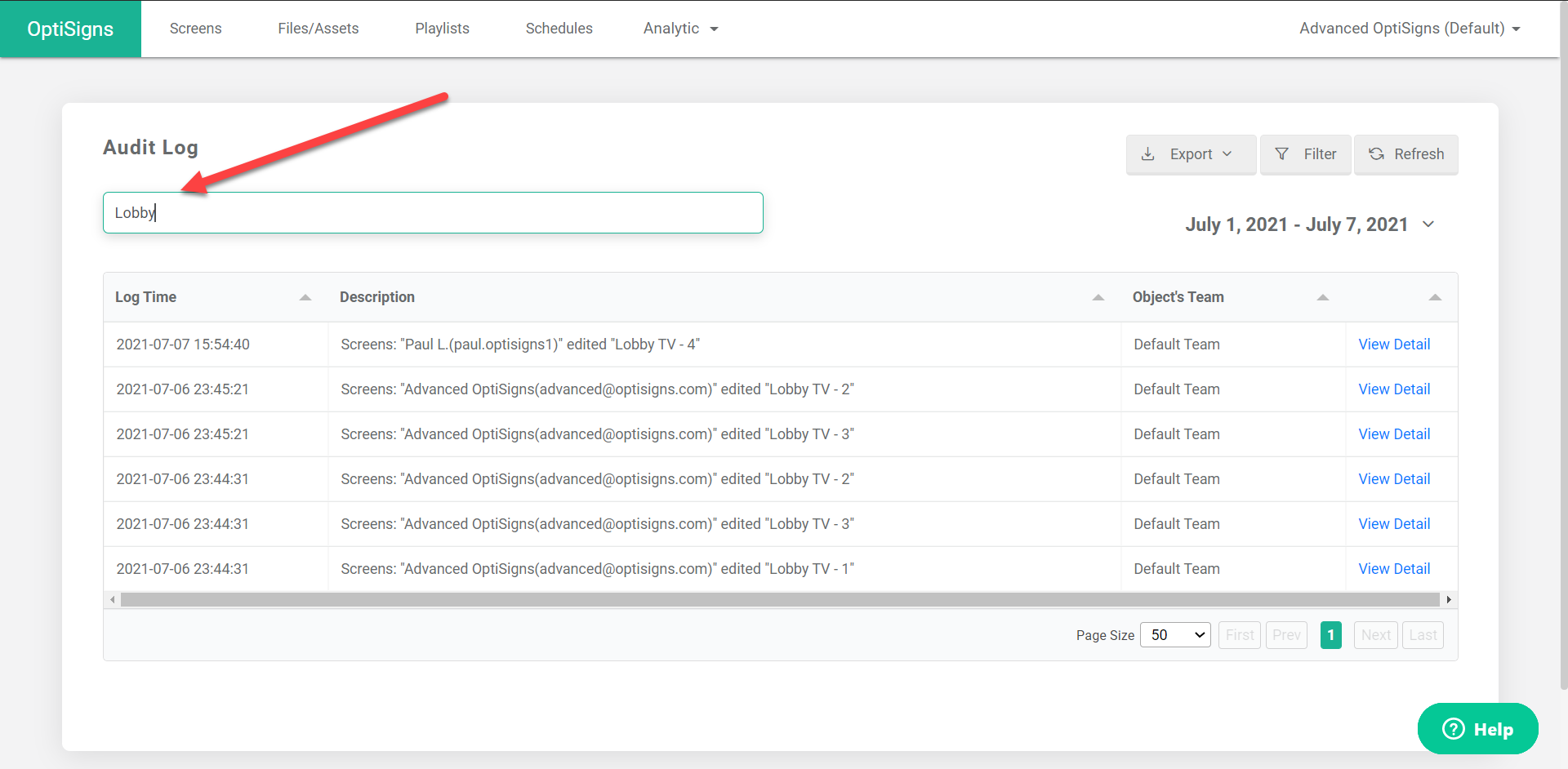Select page 1 in pagination
Image resolution: width=1568 pixels, height=769 pixels.
[1330, 635]
